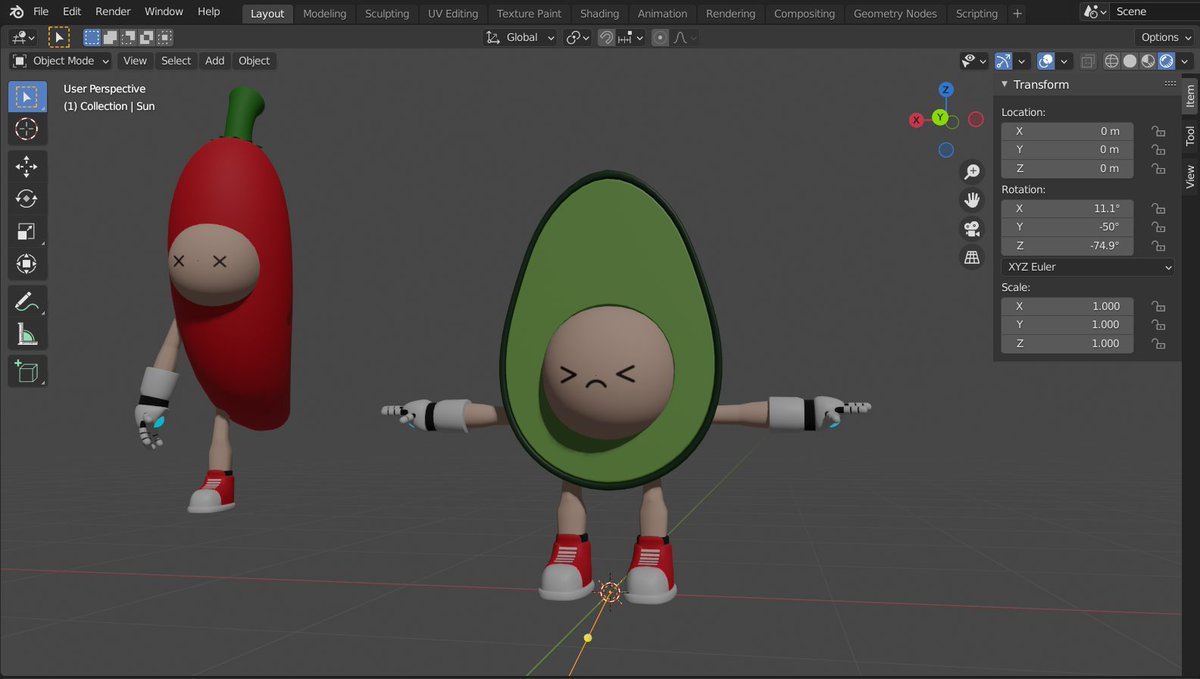Toggle snapping with the magnet icon
1200x679 pixels.
(x=606, y=37)
